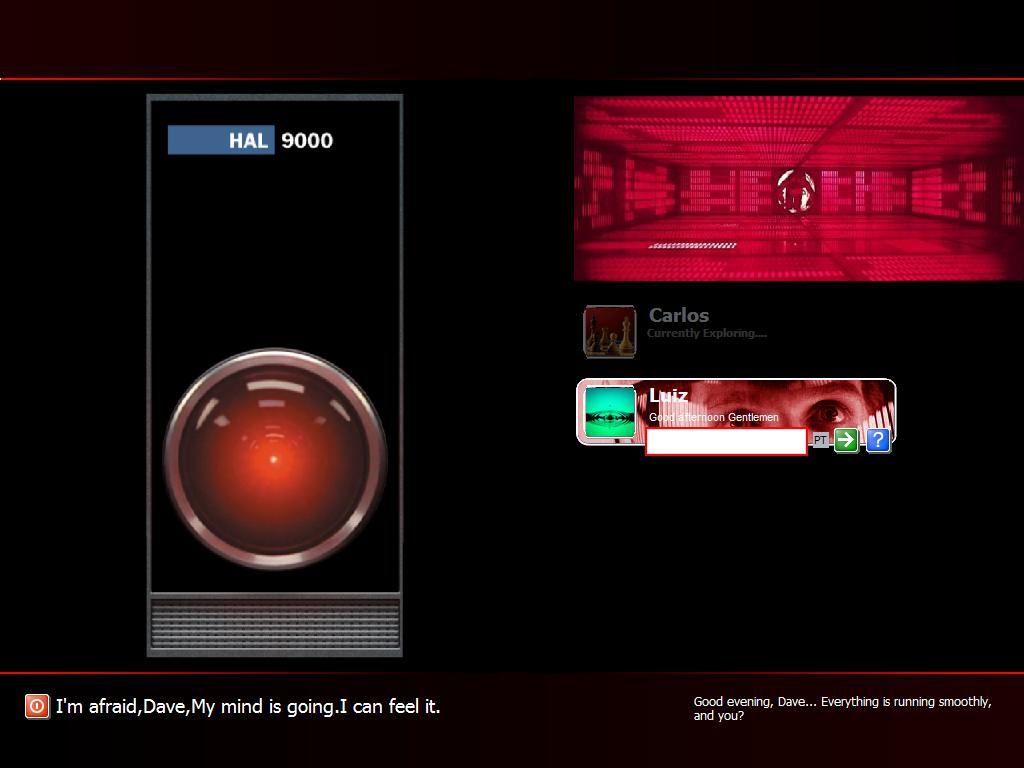This screenshot has height=768, width=1024.
Task: Click "I'm afraid,Dave,My mind is going" shutdown label
Action: click(x=248, y=706)
